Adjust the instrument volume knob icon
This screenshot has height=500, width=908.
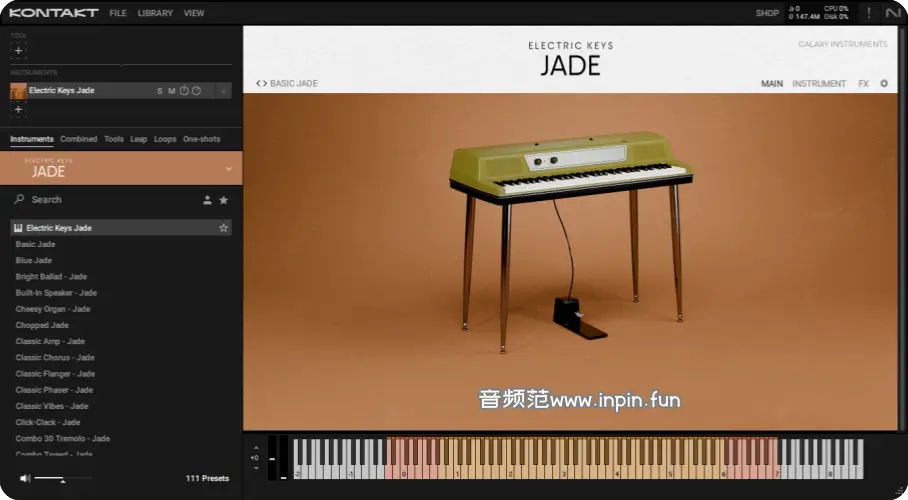pos(184,90)
